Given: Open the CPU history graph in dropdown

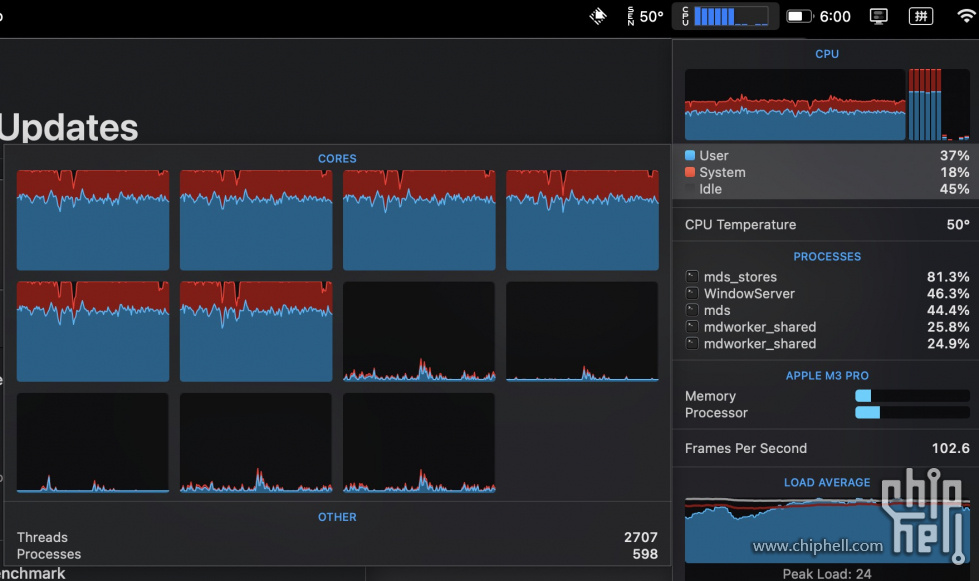Looking at the screenshot, I should (795, 104).
